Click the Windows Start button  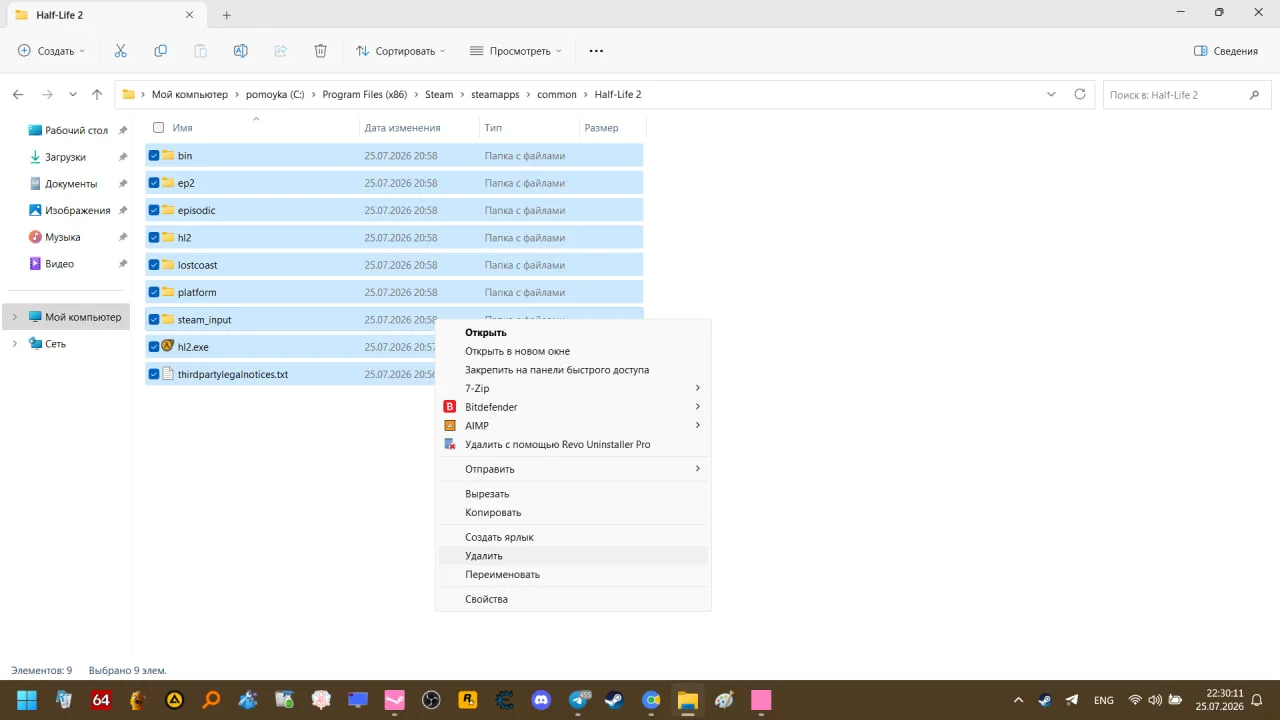click(27, 700)
